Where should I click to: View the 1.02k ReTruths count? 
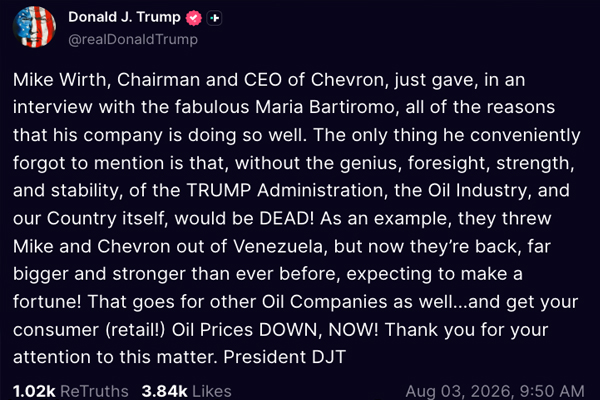click(x=34, y=391)
